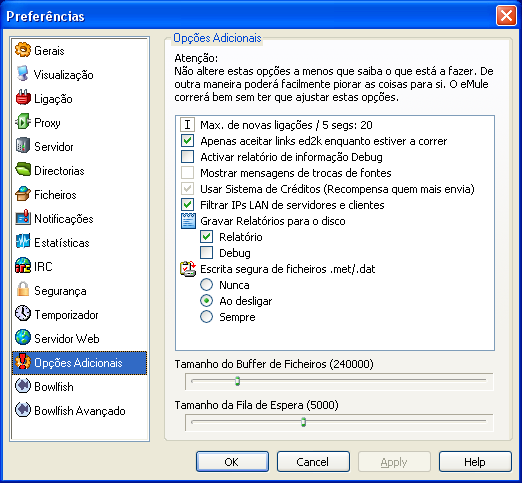The width and height of the screenshot is (522, 483).
Task: Click the Ligação red plug icon
Action: tap(23, 98)
